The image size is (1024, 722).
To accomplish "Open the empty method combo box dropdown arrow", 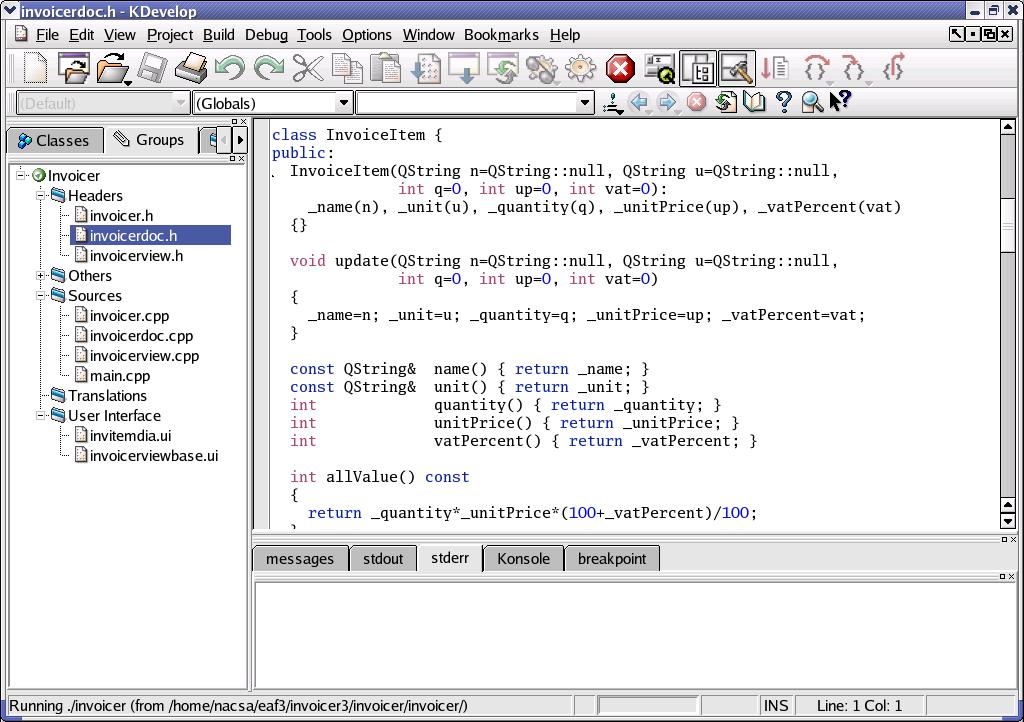I will click(x=585, y=103).
